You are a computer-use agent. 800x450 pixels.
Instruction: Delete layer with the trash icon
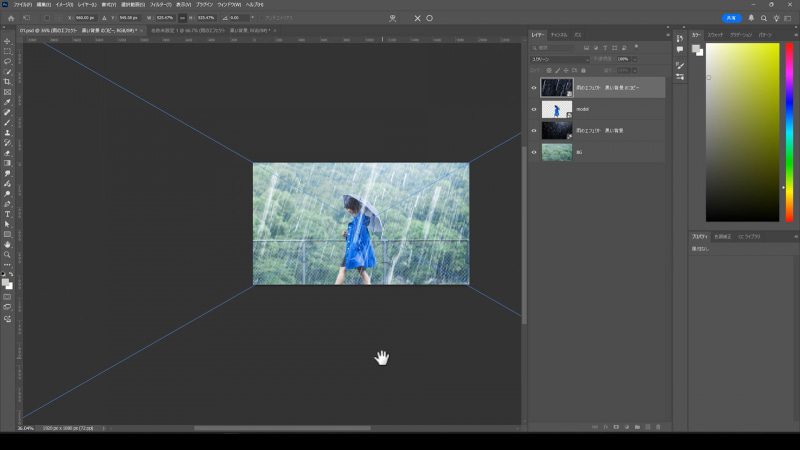click(658, 427)
